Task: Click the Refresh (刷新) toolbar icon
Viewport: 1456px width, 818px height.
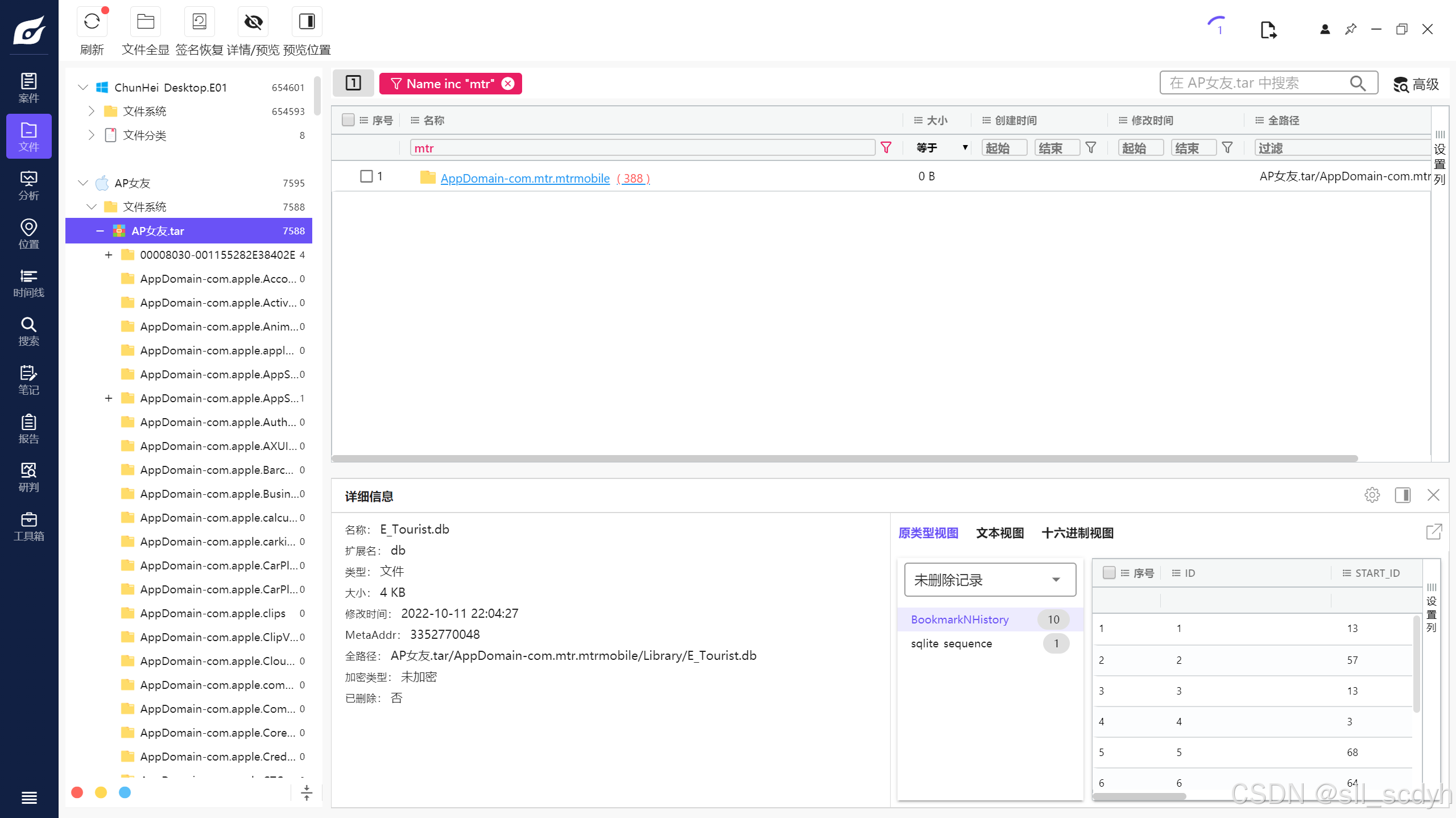Action: tap(92, 22)
